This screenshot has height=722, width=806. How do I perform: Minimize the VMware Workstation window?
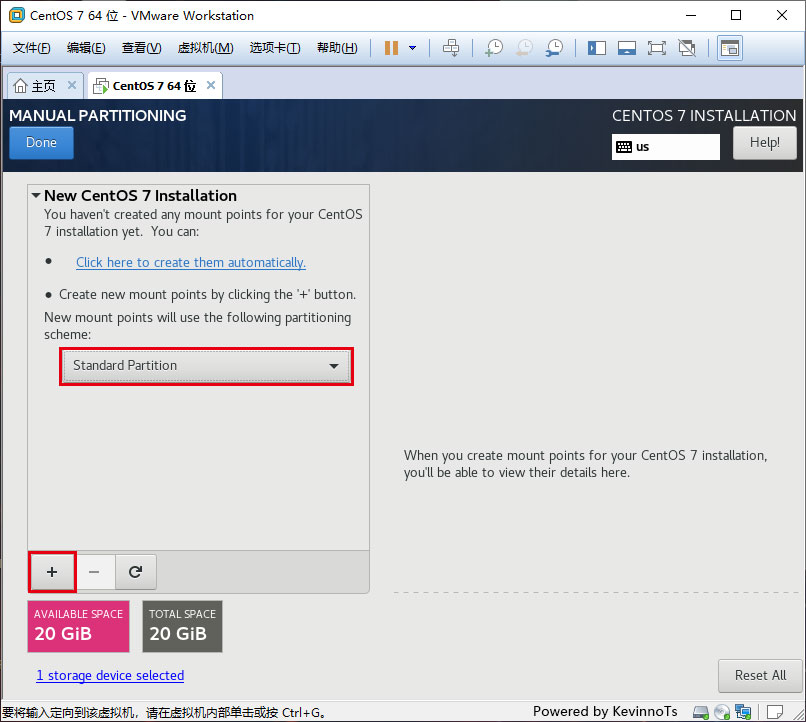coord(691,15)
